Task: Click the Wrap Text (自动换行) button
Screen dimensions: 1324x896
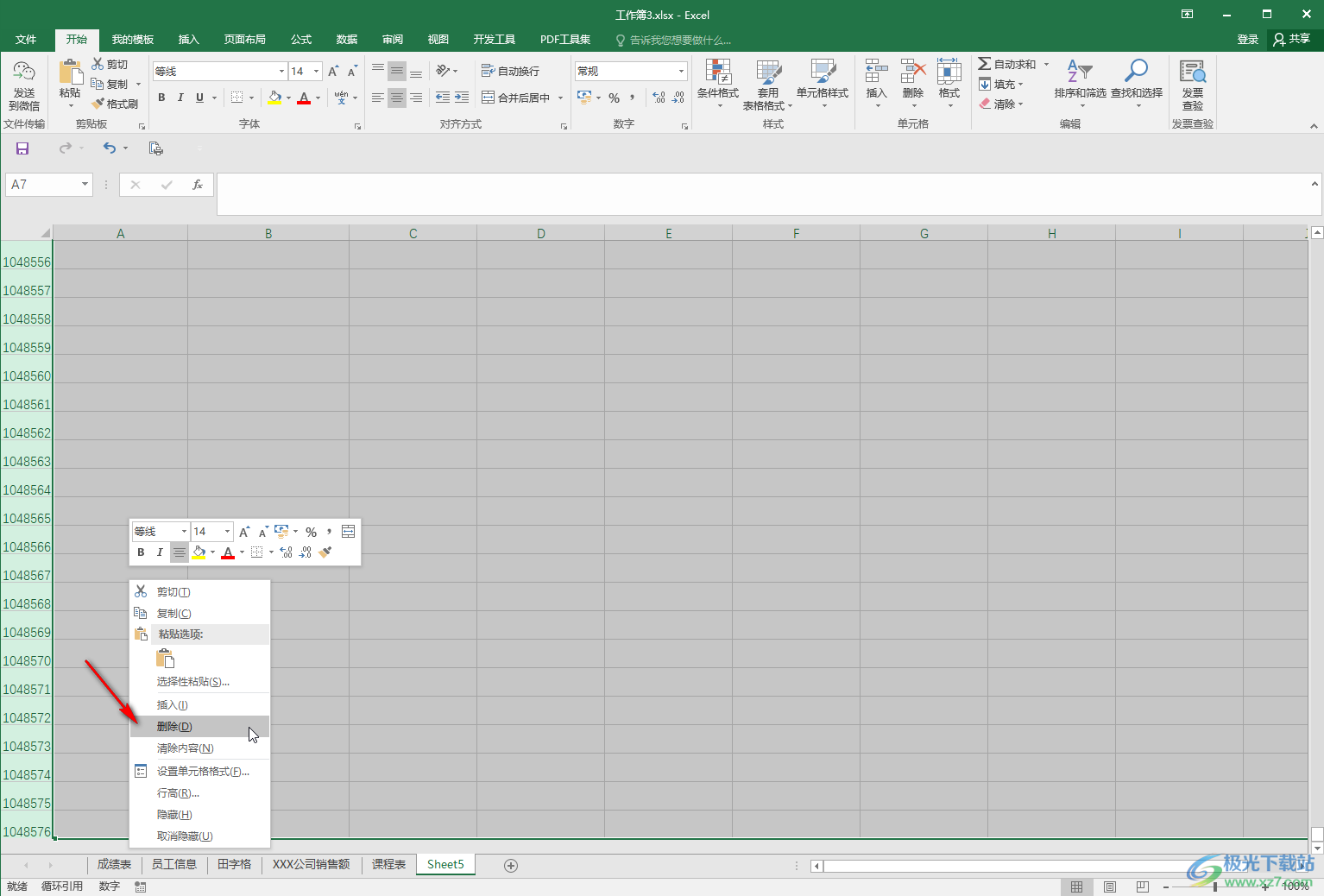Action: coord(510,72)
